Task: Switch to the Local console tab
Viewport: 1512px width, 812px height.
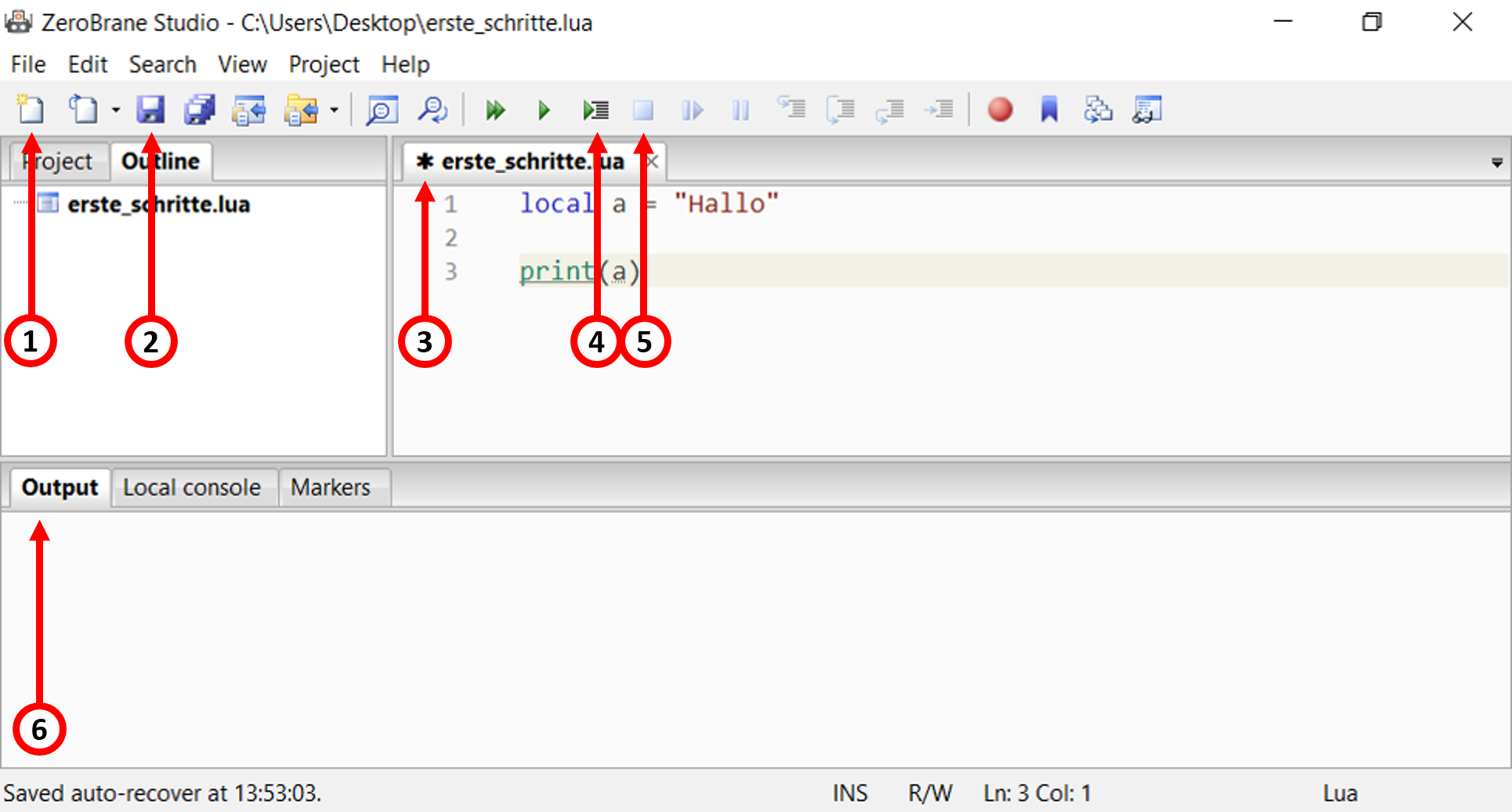Action: pos(192,487)
